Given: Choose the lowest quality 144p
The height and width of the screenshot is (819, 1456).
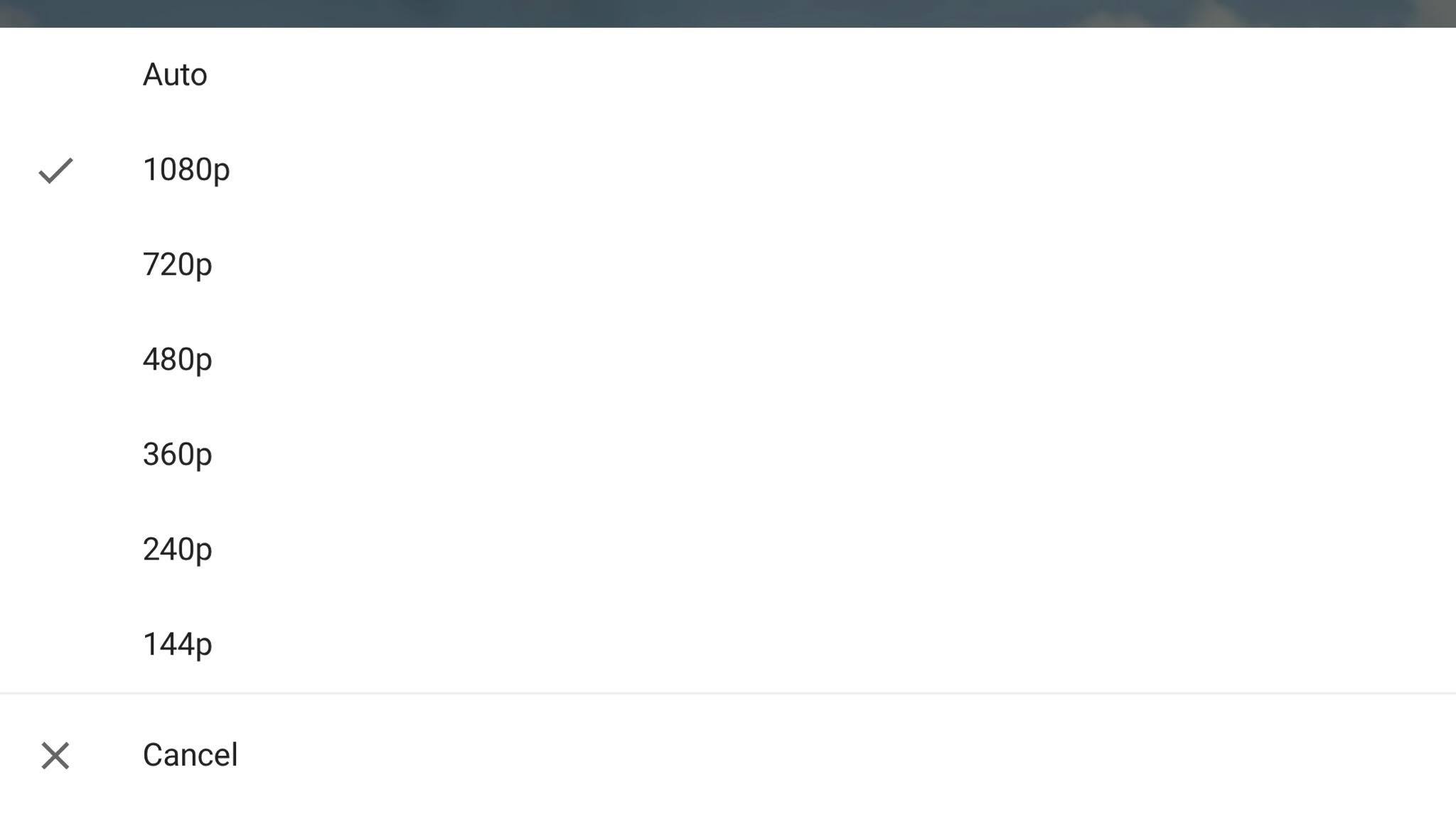Looking at the screenshot, I should (x=728, y=644).
